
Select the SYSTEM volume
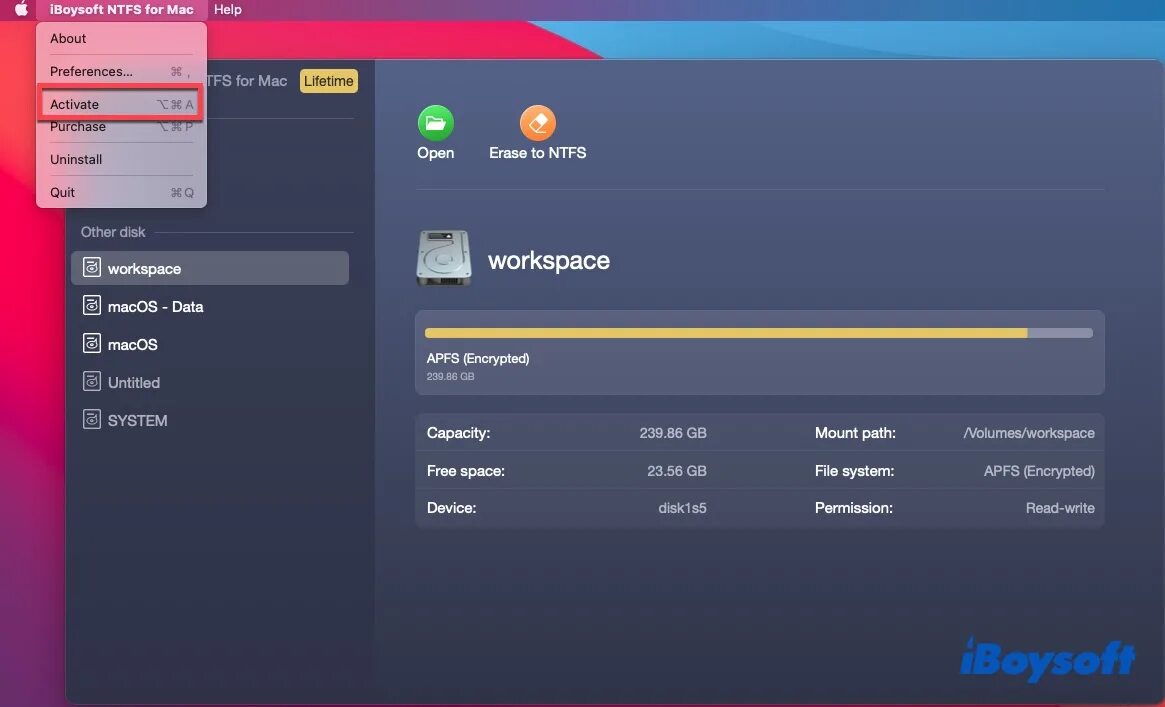tap(210, 420)
